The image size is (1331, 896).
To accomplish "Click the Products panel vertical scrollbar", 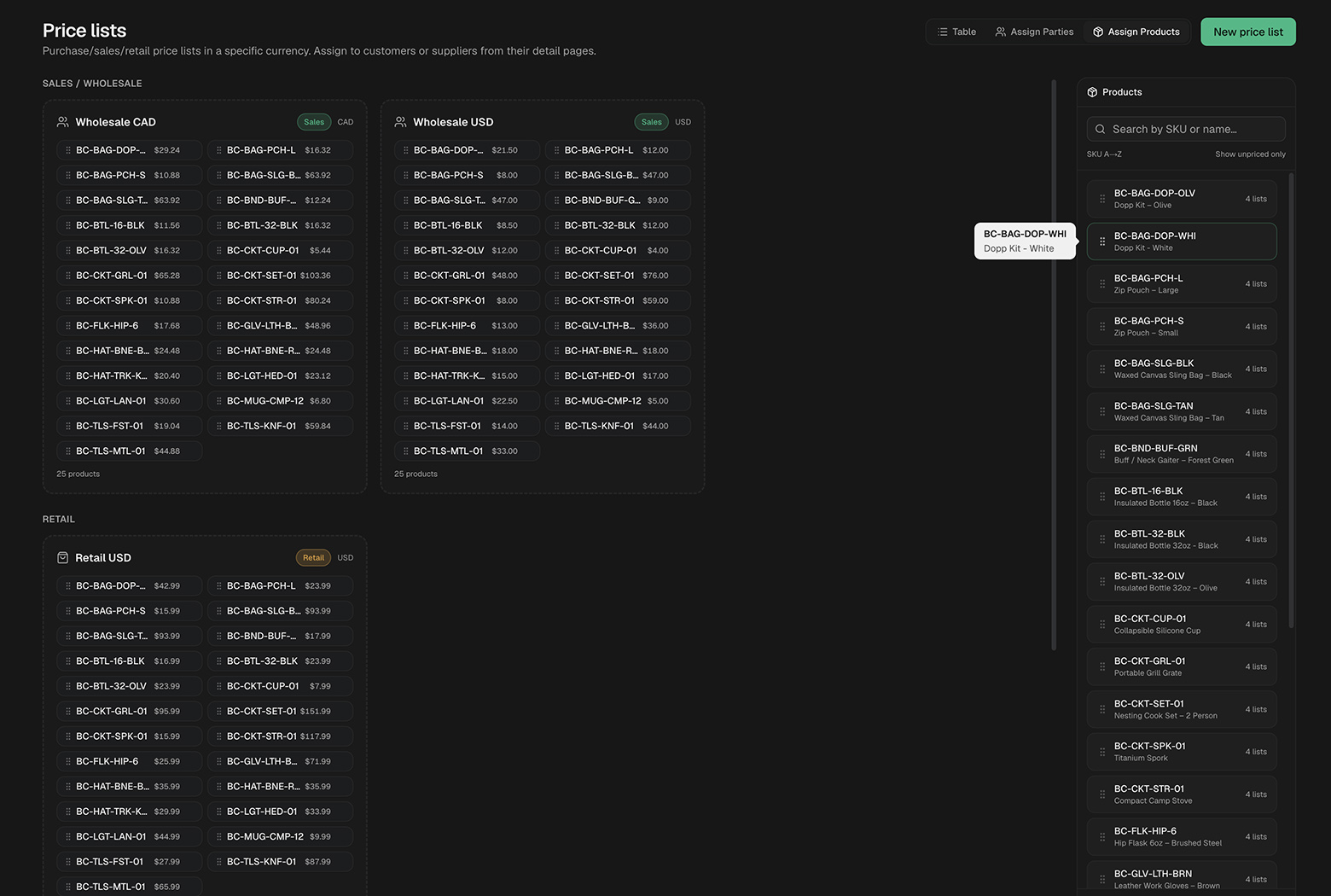I will 1291,401.
